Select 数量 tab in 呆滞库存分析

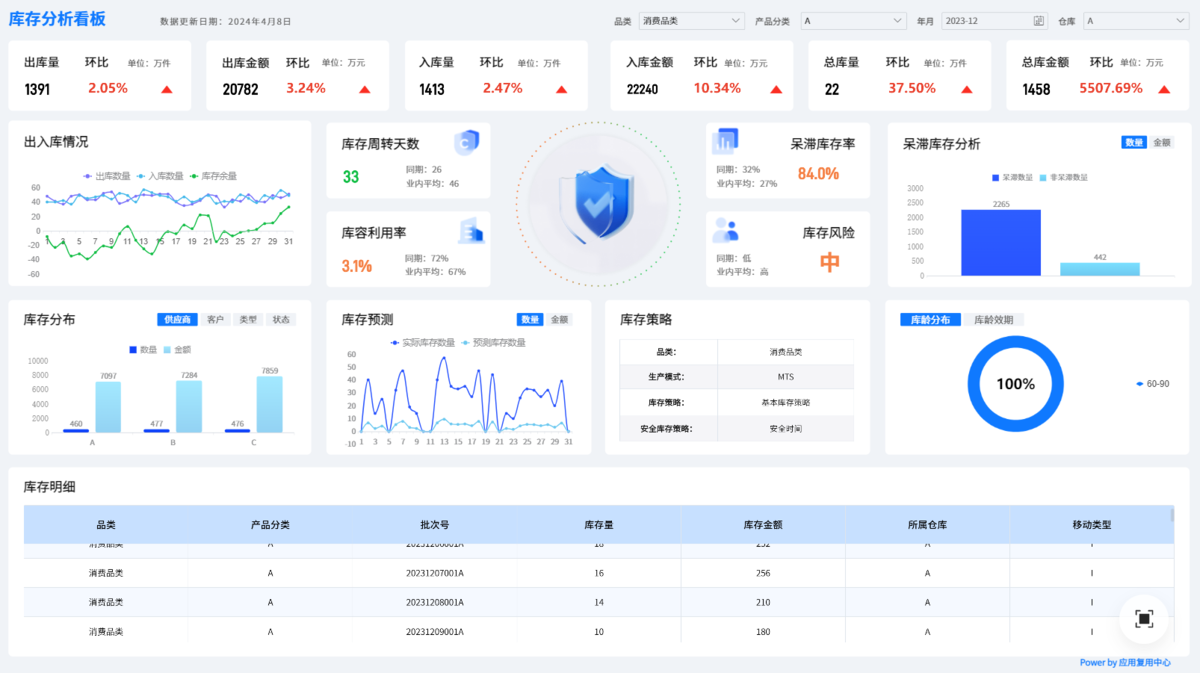(x=1135, y=143)
